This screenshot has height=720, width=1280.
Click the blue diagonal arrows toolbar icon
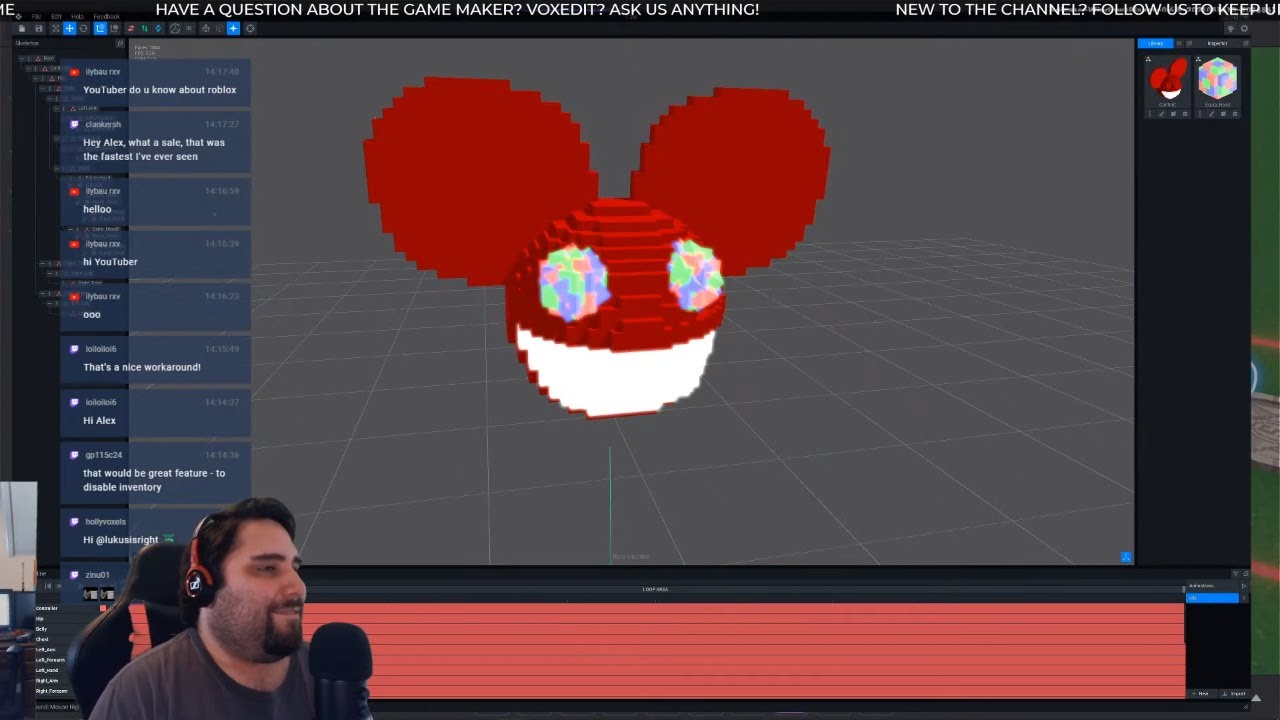tap(158, 29)
